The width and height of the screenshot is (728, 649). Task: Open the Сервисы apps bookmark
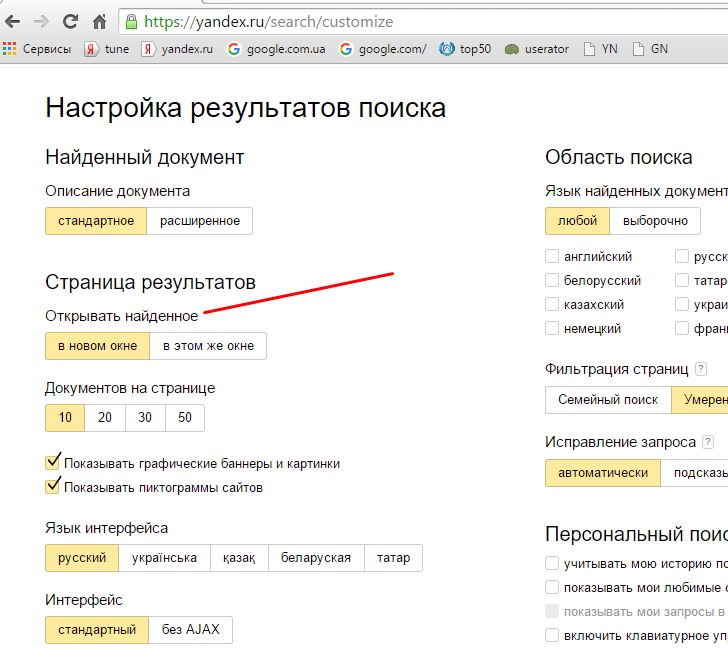(37, 49)
